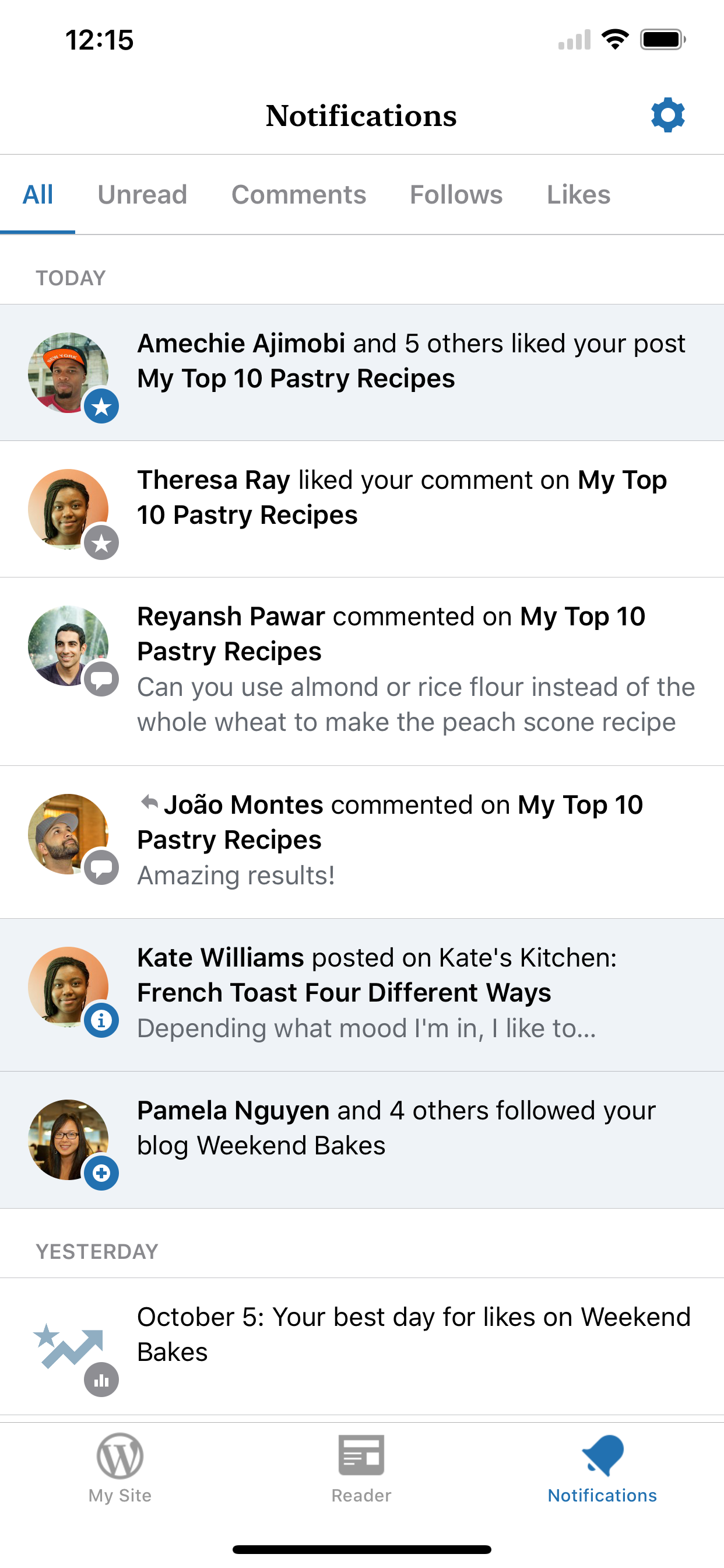Open Pamela Nguyen followed your blog notification

pyautogui.click(x=362, y=1140)
